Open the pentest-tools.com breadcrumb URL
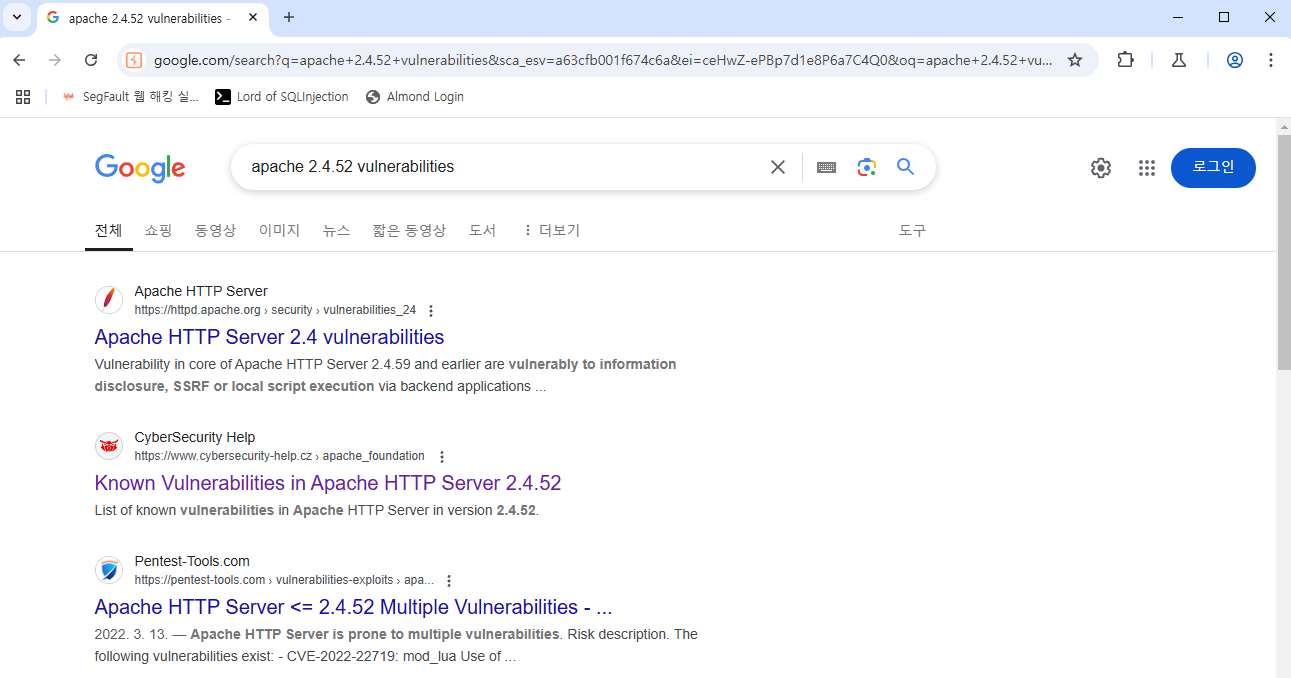Viewport: 1291px width, 678px height. (284, 580)
